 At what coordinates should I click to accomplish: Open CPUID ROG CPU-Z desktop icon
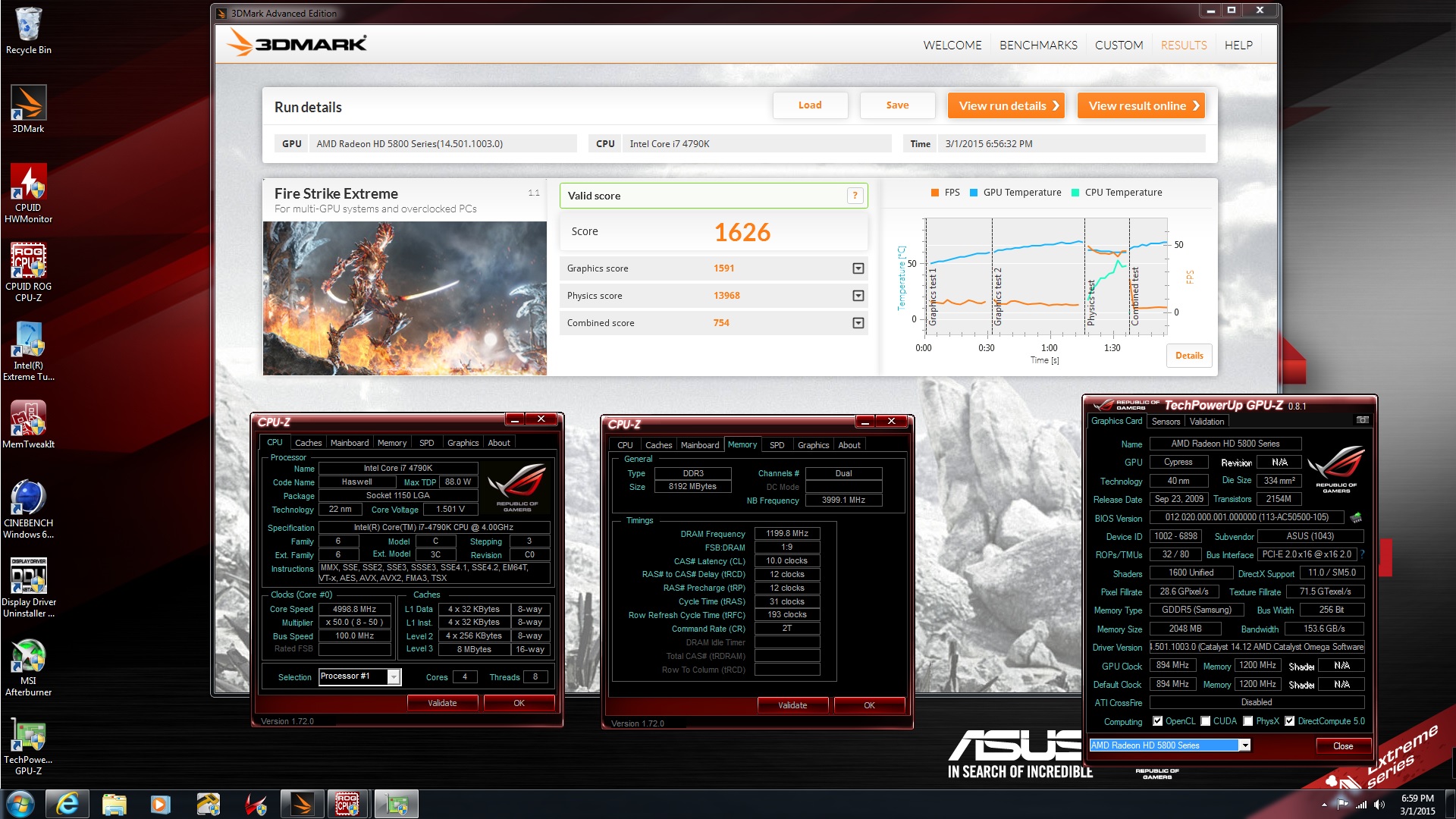[29, 273]
